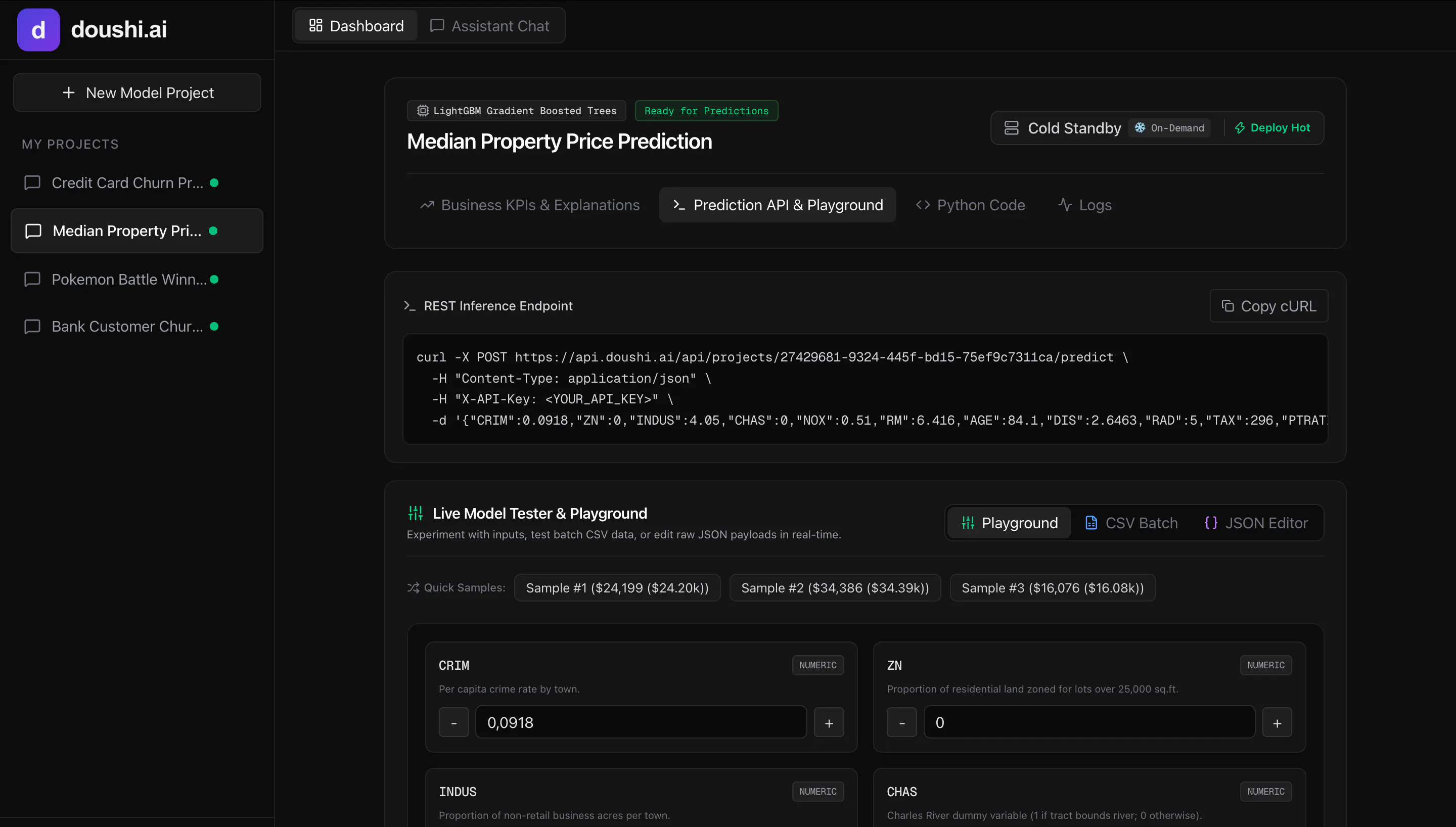The height and width of the screenshot is (827, 1456).
Task: Increase the CRIM value with plus button
Action: click(x=829, y=722)
